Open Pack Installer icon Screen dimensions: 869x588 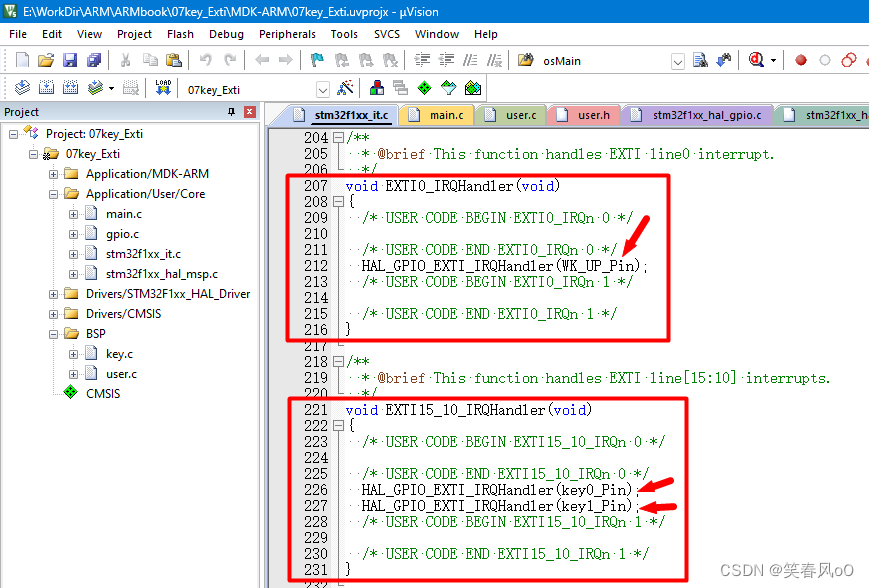click(473, 88)
